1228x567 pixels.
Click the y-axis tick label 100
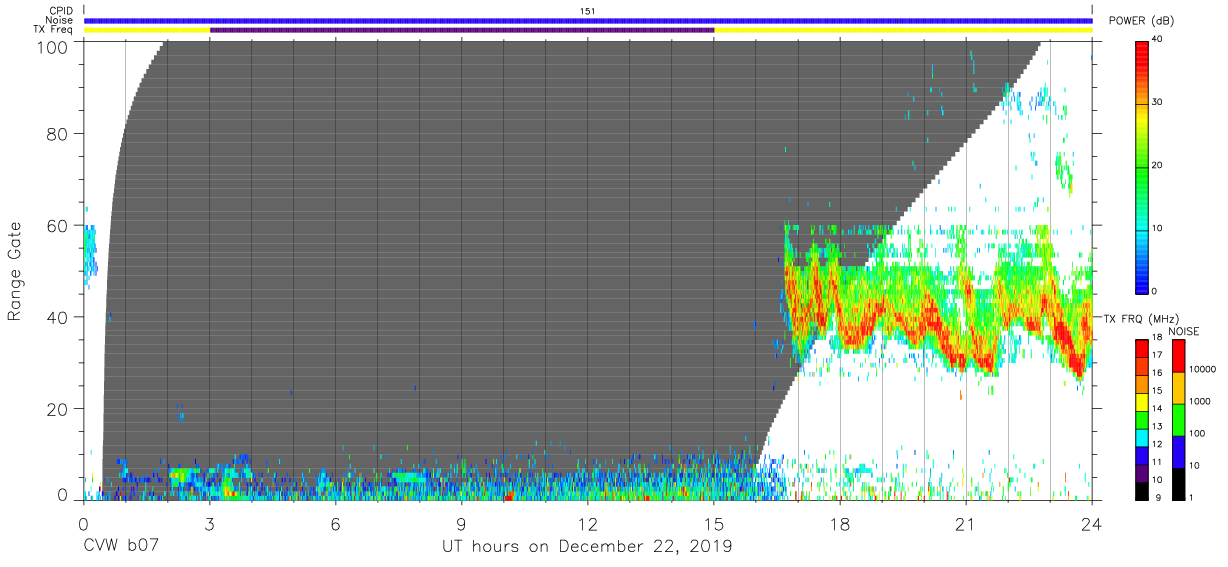[53, 47]
